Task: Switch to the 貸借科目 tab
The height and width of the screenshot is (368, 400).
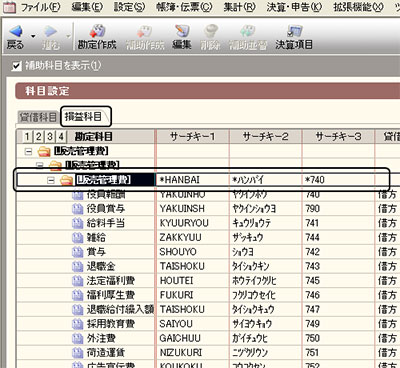Action: [x=38, y=117]
